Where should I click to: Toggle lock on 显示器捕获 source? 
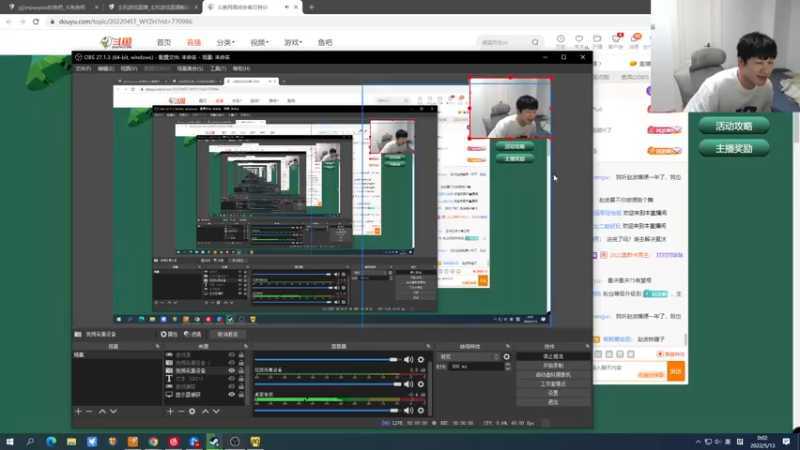pos(241,394)
